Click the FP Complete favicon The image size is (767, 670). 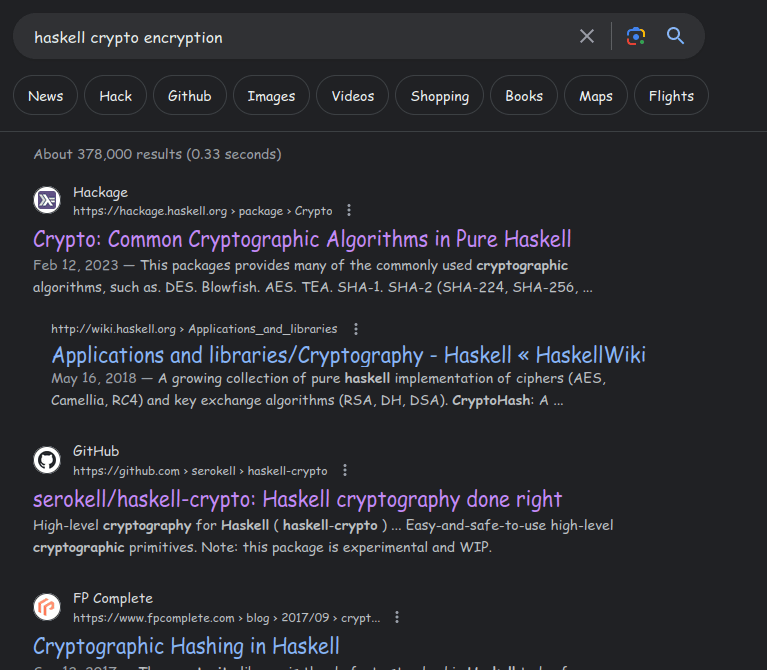pos(47,607)
